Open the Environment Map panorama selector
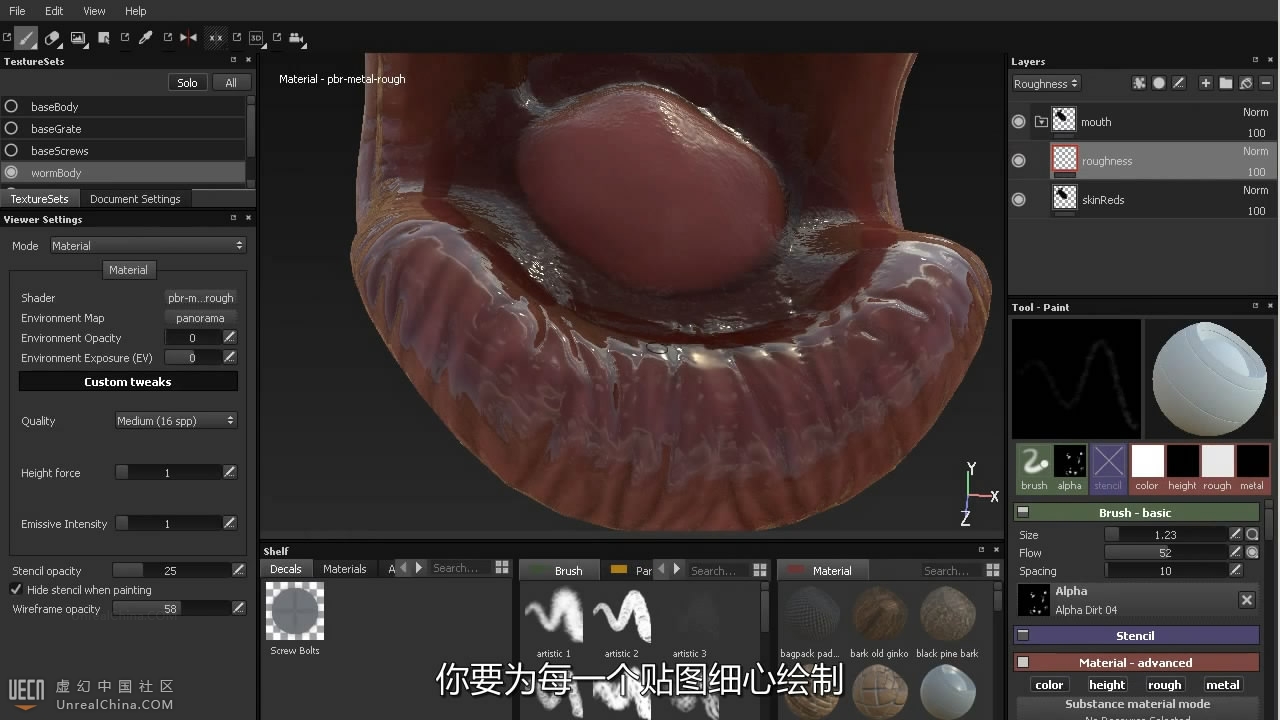Screen dimensions: 1280x720 click(200, 318)
